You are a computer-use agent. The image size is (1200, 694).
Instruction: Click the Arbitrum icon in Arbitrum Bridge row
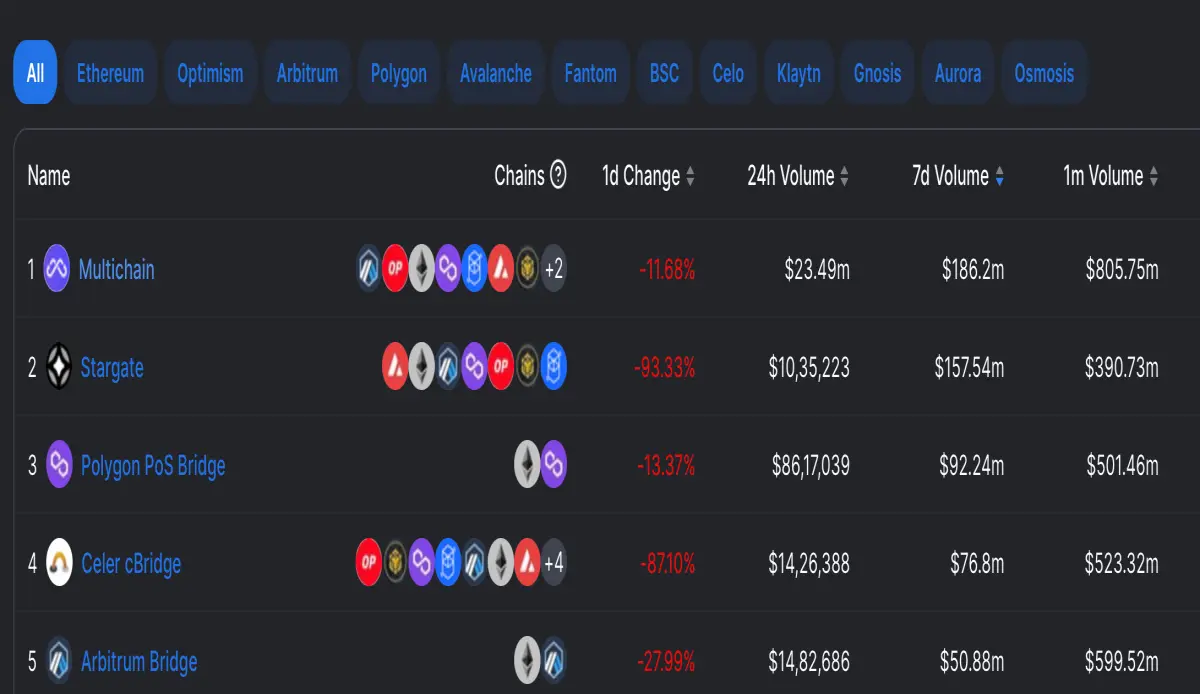coord(554,662)
